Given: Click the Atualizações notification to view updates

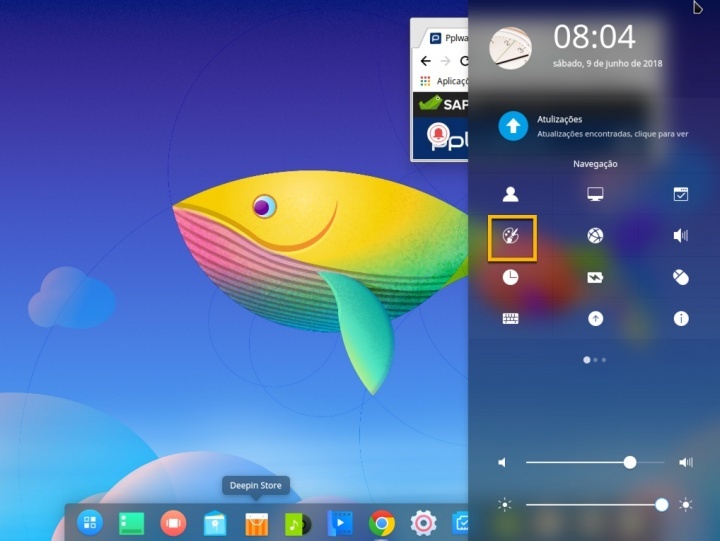Looking at the screenshot, I should tap(595, 126).
